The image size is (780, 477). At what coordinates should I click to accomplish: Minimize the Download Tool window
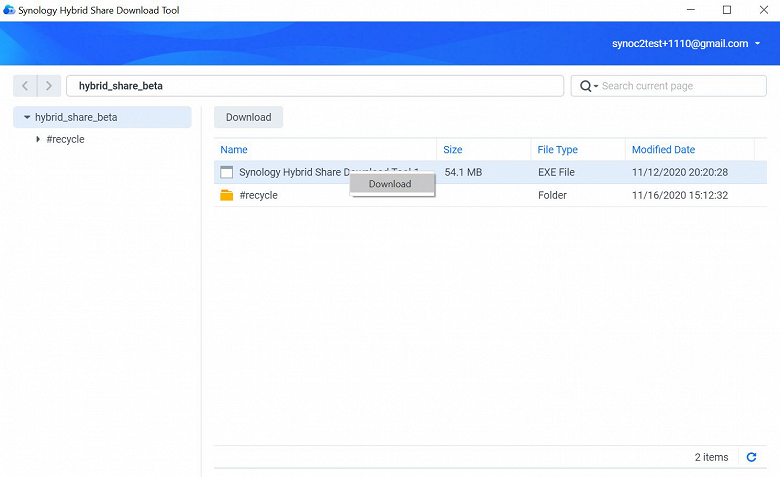(690, 10)
